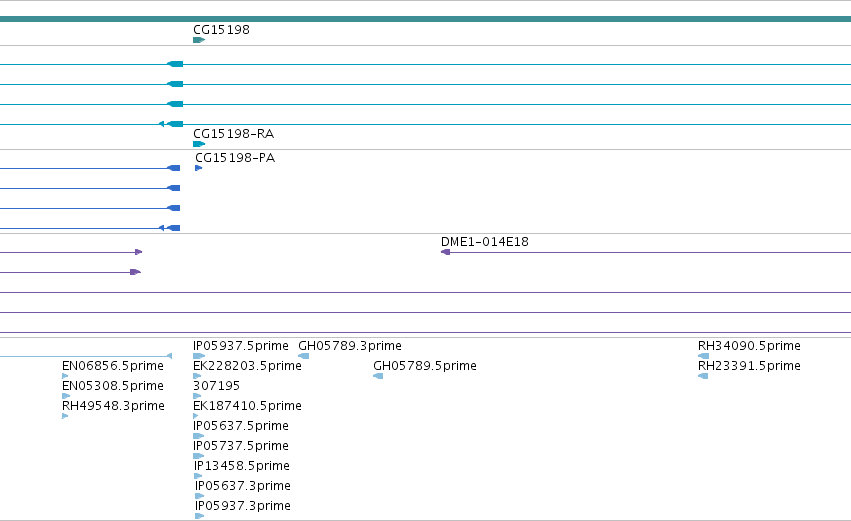Open the CG15198 gene label
This screenshot has height=521, width=851.
[221, 29]
